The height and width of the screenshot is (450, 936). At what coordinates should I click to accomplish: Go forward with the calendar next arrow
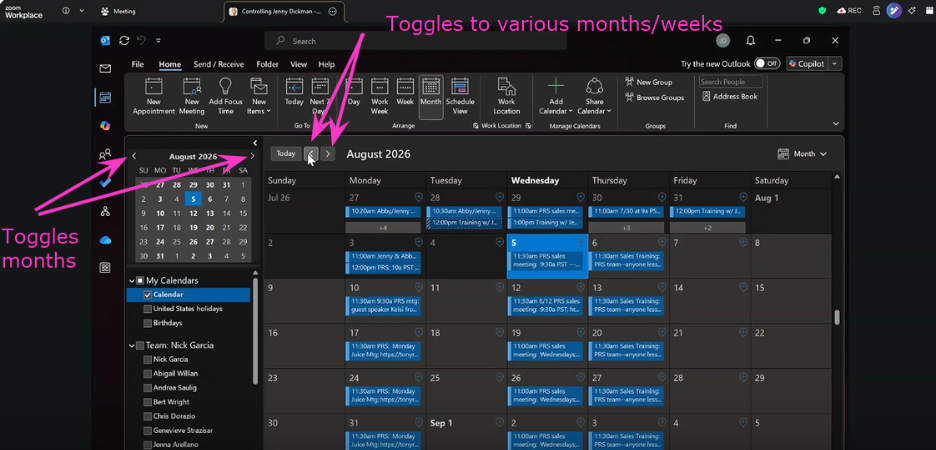(x=328, y=154)
